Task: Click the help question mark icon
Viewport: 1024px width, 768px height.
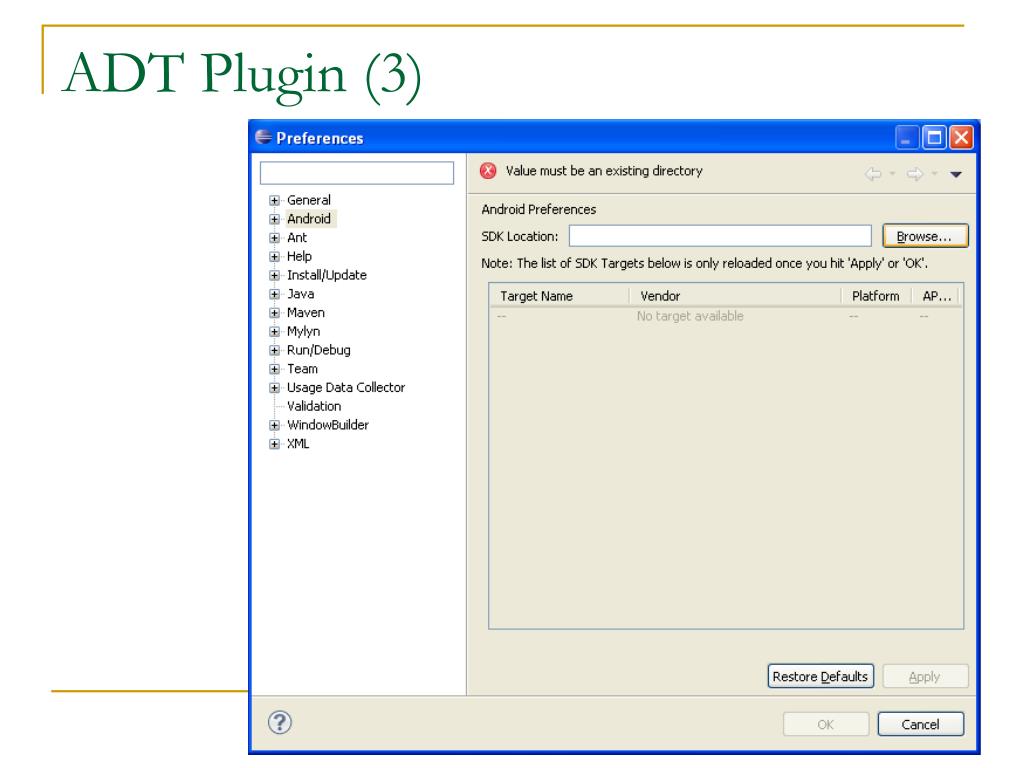Action: 280,722
